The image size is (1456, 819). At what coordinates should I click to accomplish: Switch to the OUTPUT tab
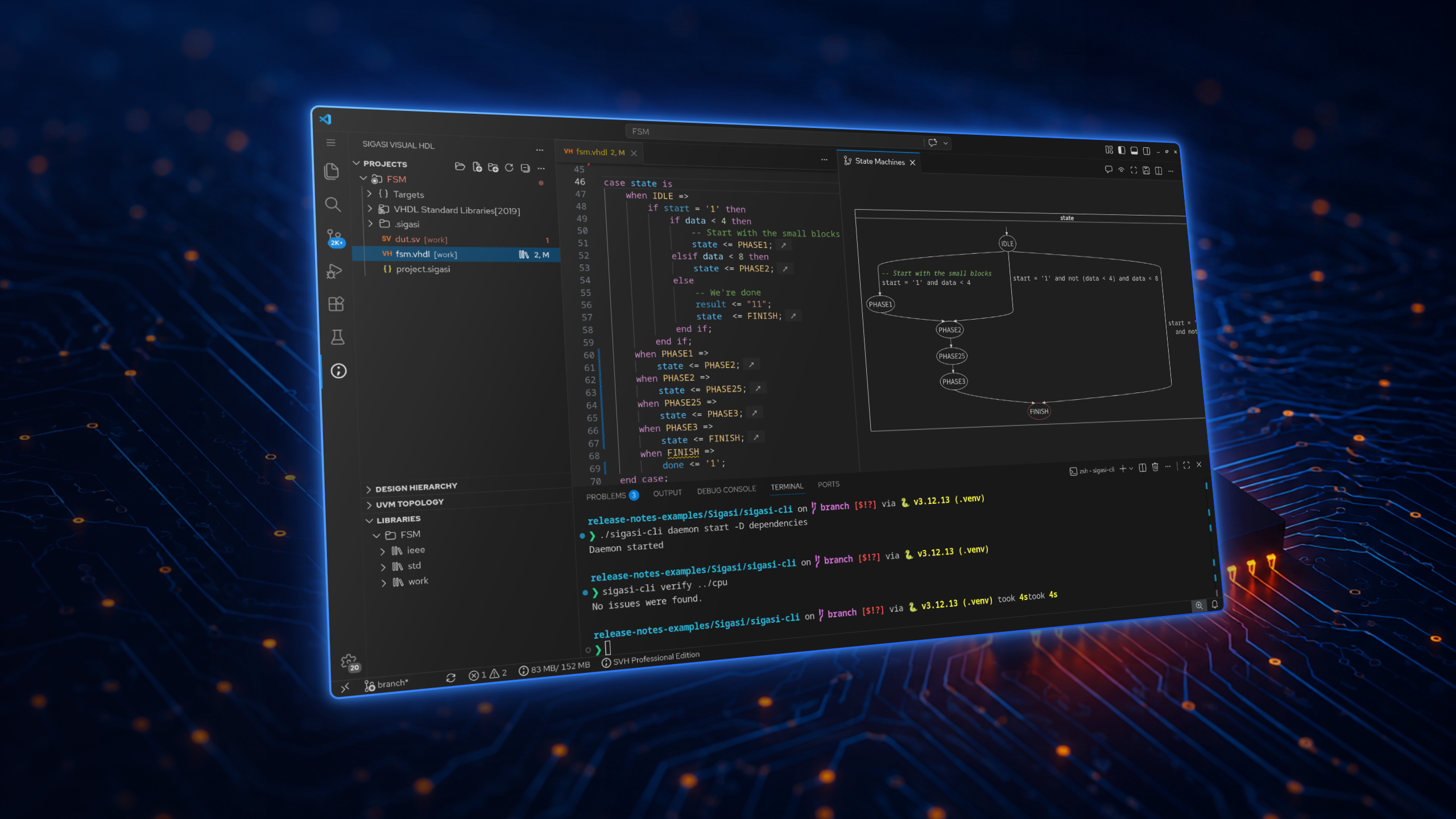point(667,493)
